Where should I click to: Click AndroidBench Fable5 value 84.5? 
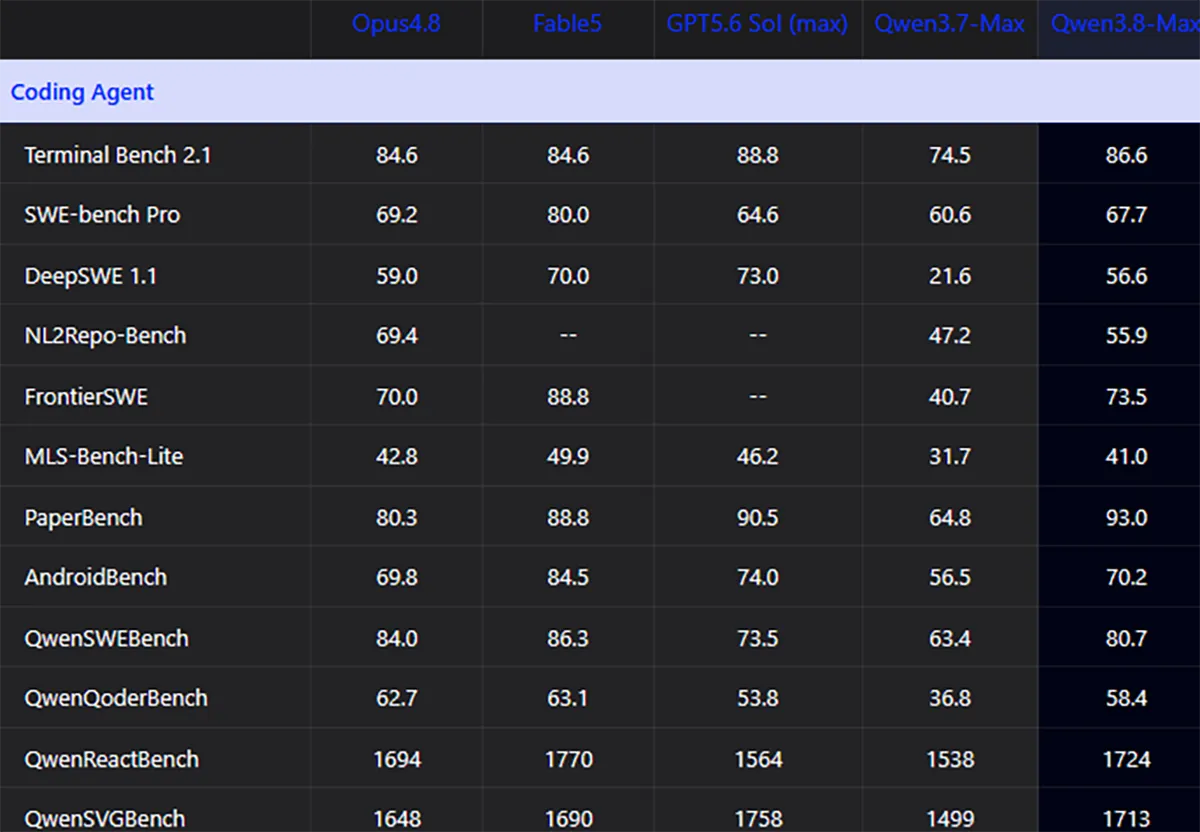tap(568, 578)
